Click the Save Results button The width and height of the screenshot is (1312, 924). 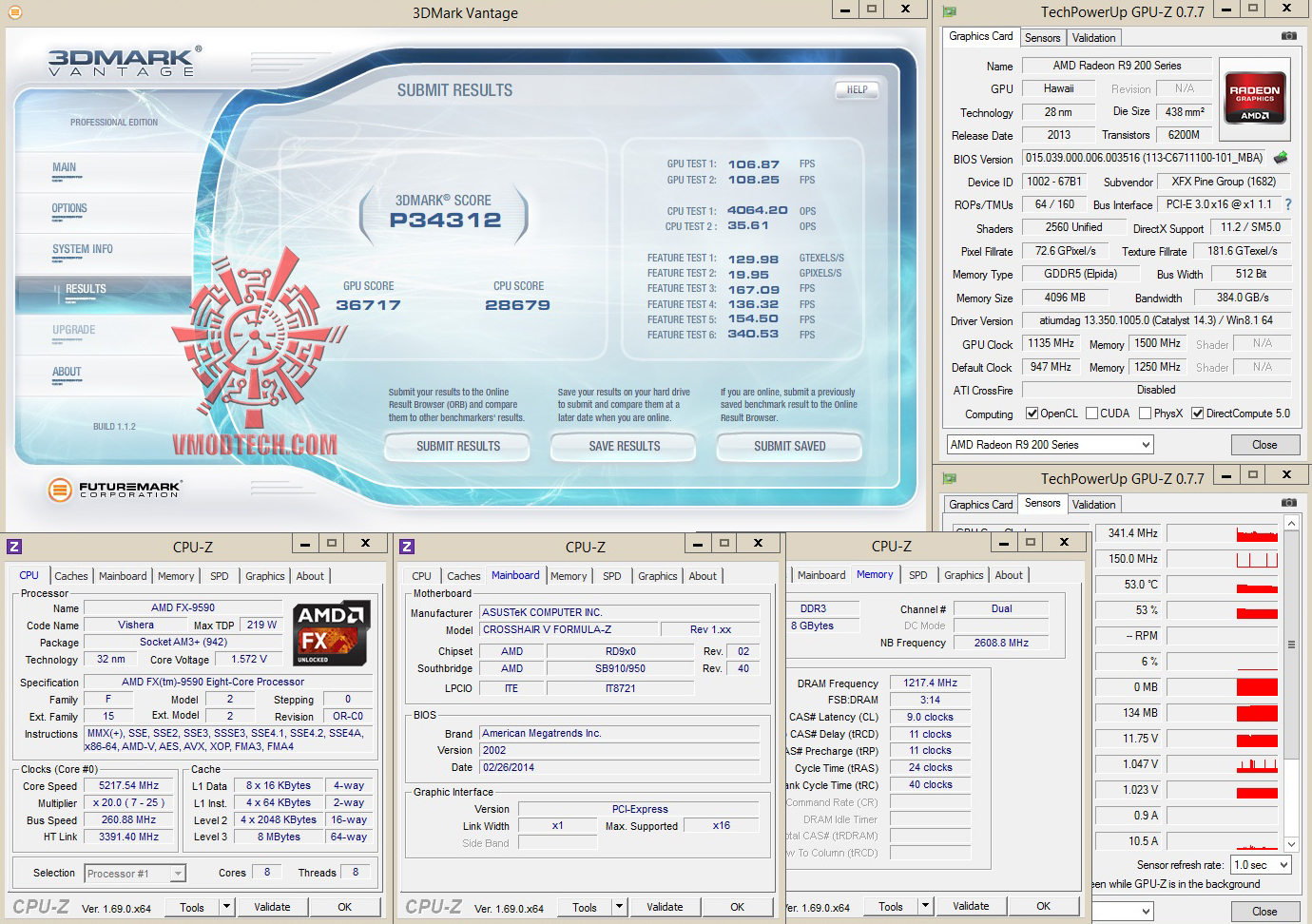[624, 446]
